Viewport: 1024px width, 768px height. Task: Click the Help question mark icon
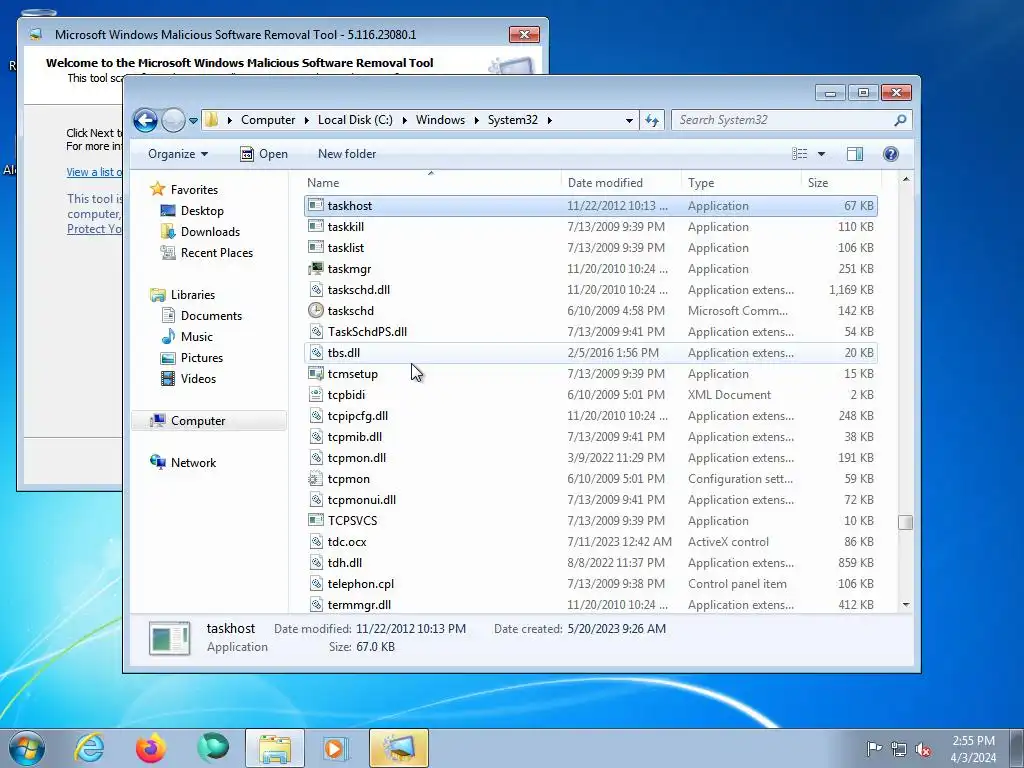click(891, 154)
